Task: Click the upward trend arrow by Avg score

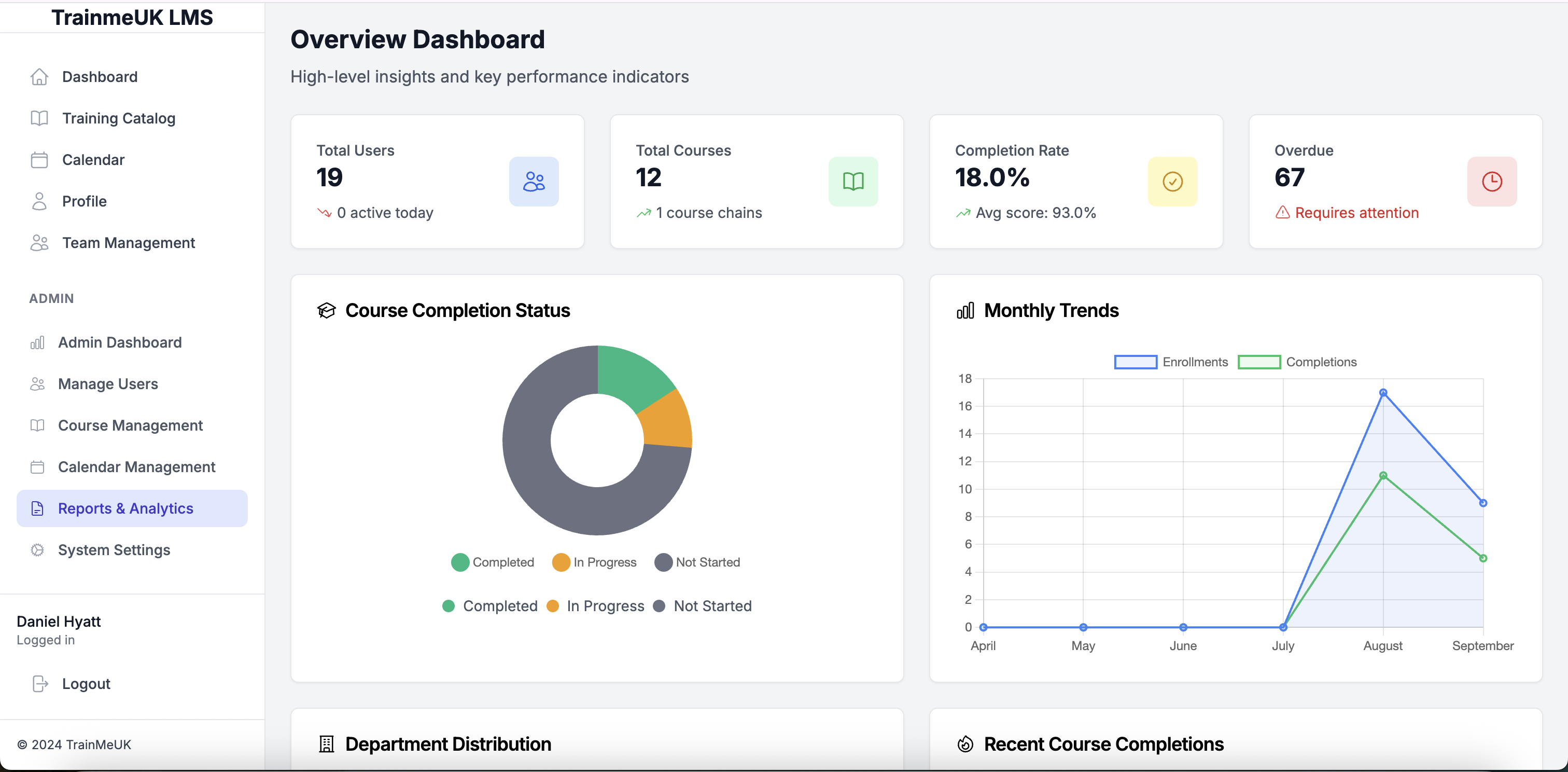Action: pos(963,213)
